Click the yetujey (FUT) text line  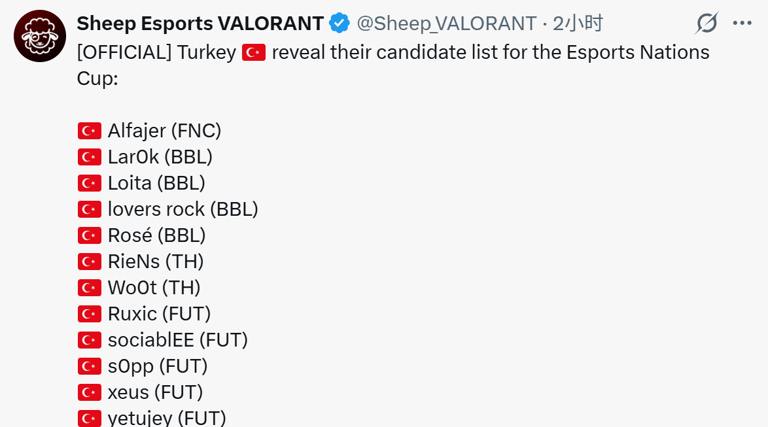click(166, 418)
